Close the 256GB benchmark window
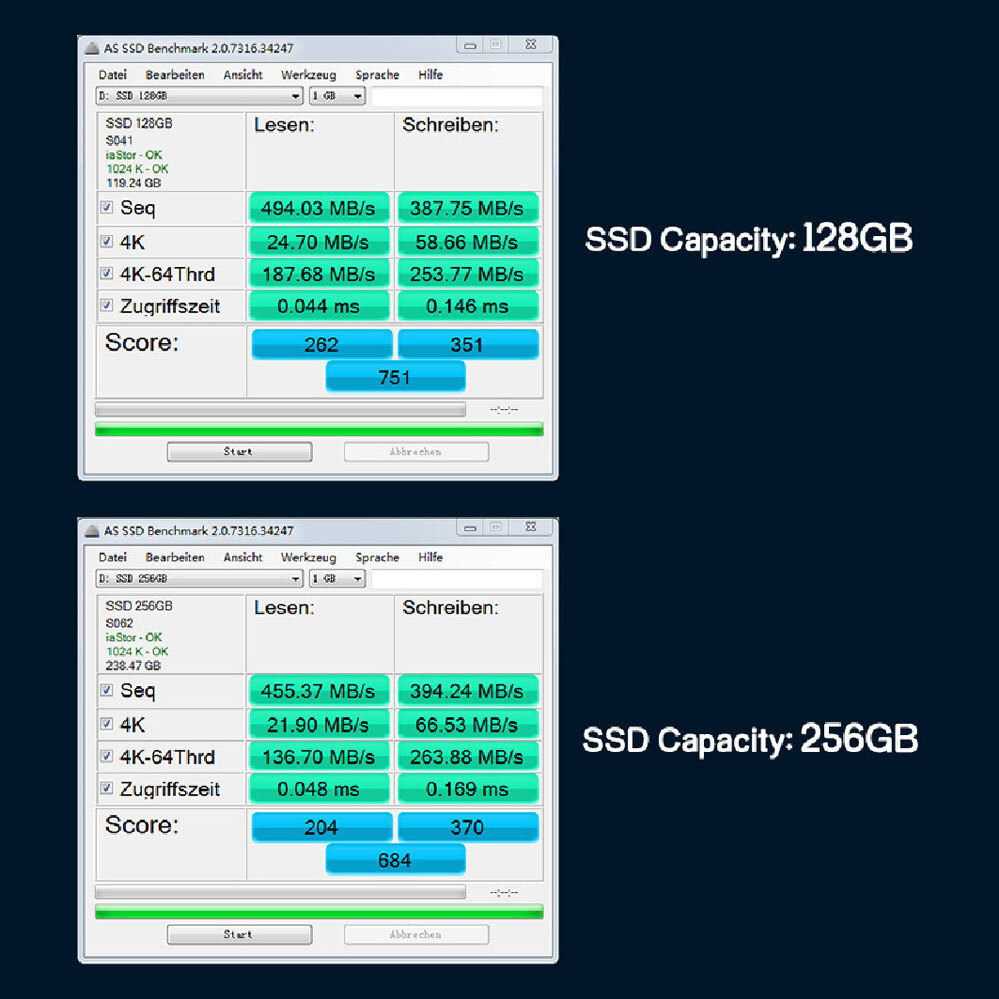This screenshot has width=999, height=999. click(531, 528)
